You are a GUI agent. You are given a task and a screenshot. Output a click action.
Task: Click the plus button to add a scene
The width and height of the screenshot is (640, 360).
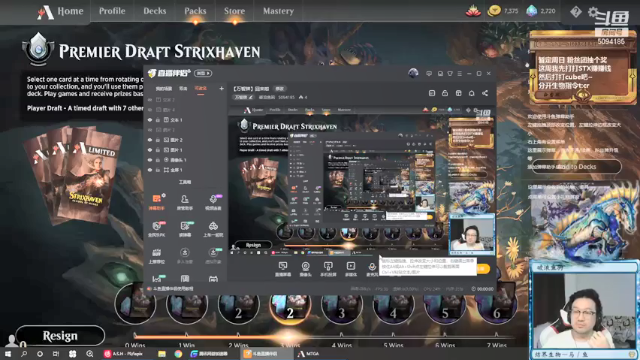221,88
